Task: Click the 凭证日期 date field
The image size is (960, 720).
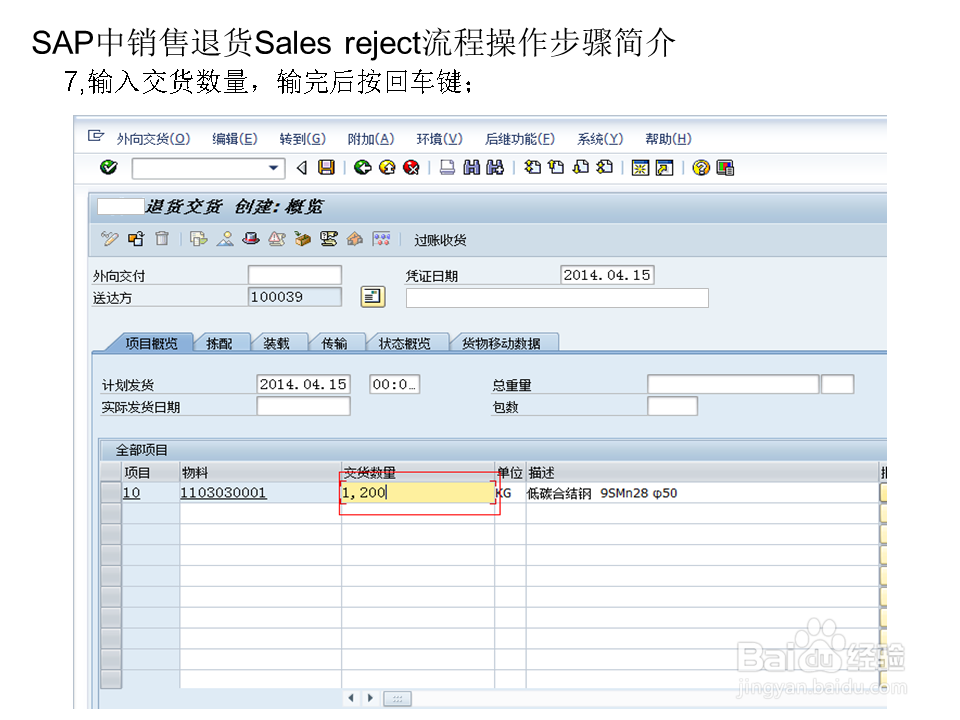Action: coord(607,275)
